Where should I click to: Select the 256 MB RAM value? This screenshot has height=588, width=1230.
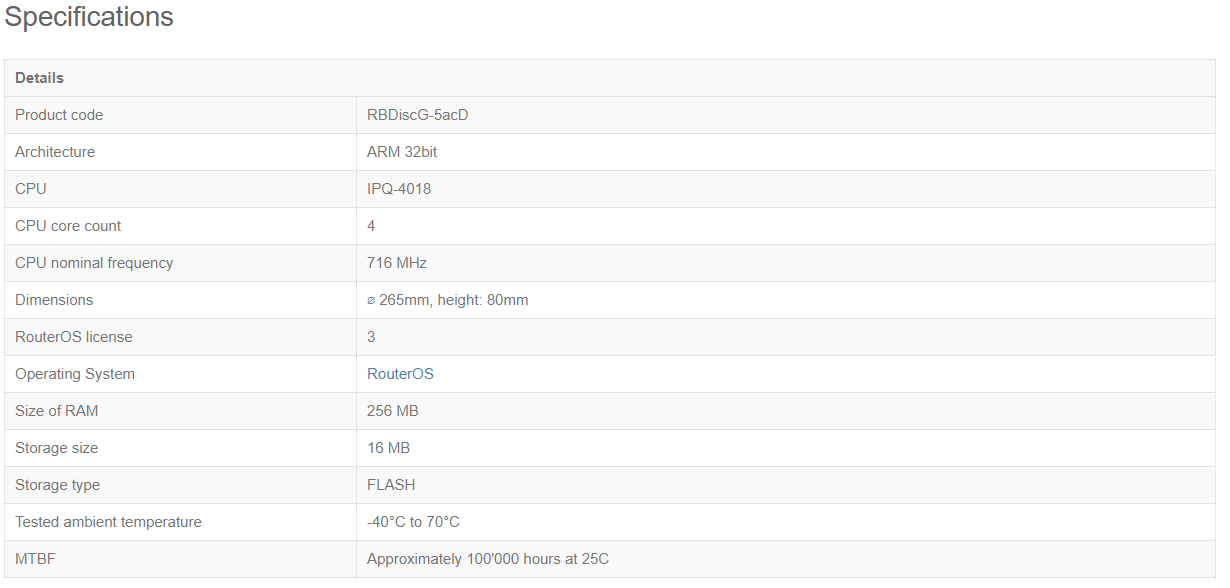393,411
